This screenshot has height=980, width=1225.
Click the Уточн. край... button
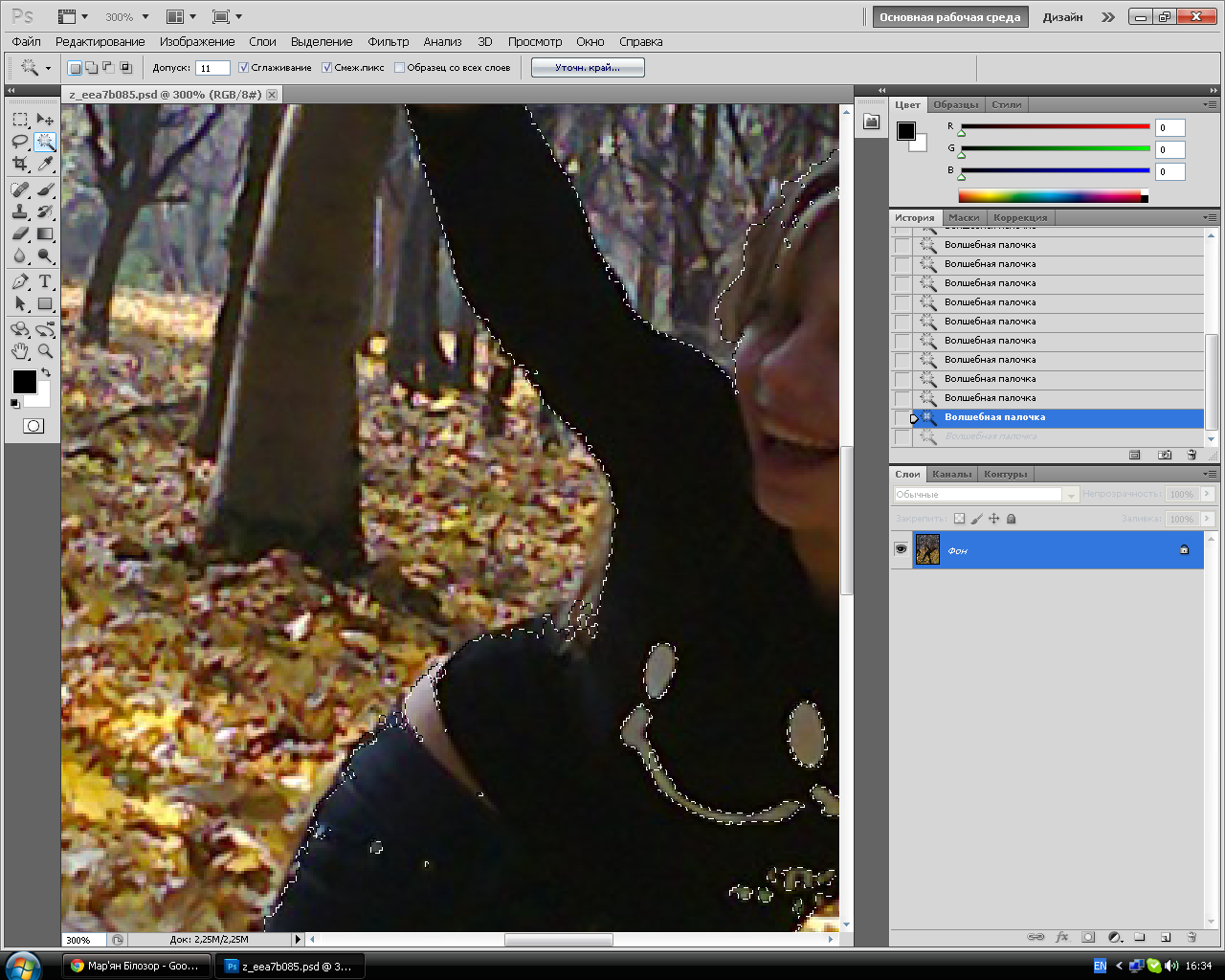click(x=588, y=67)
